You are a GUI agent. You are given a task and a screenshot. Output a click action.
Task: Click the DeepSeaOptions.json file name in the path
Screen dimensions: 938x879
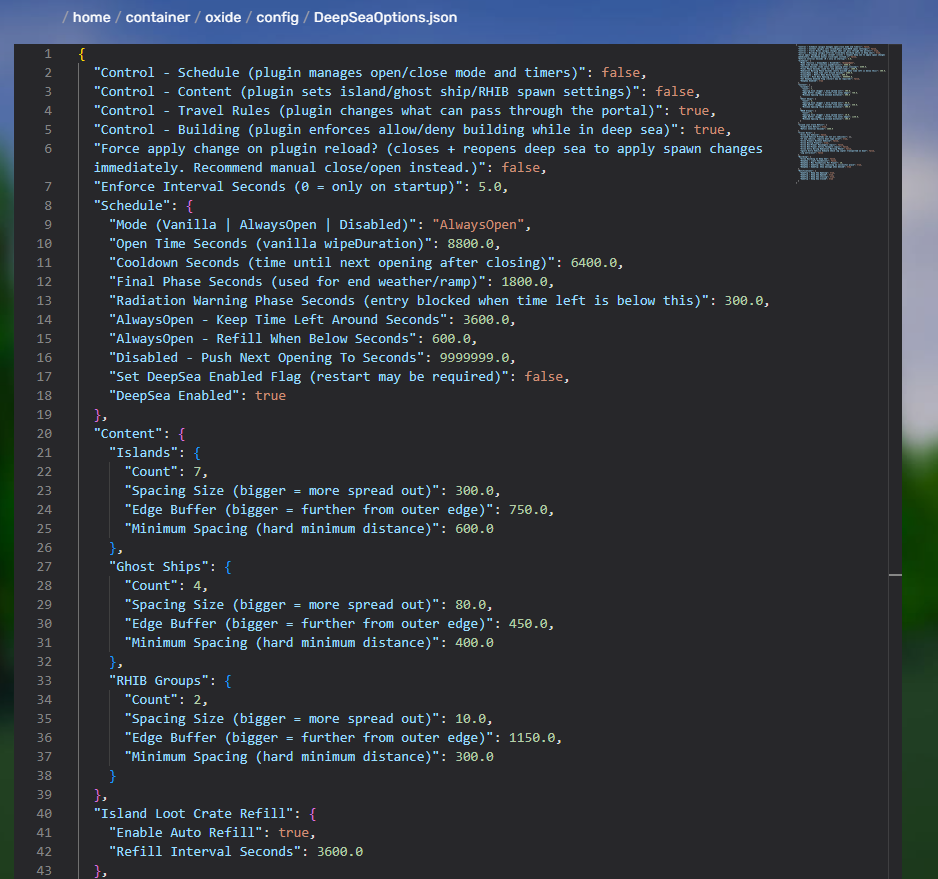[385, 18]
